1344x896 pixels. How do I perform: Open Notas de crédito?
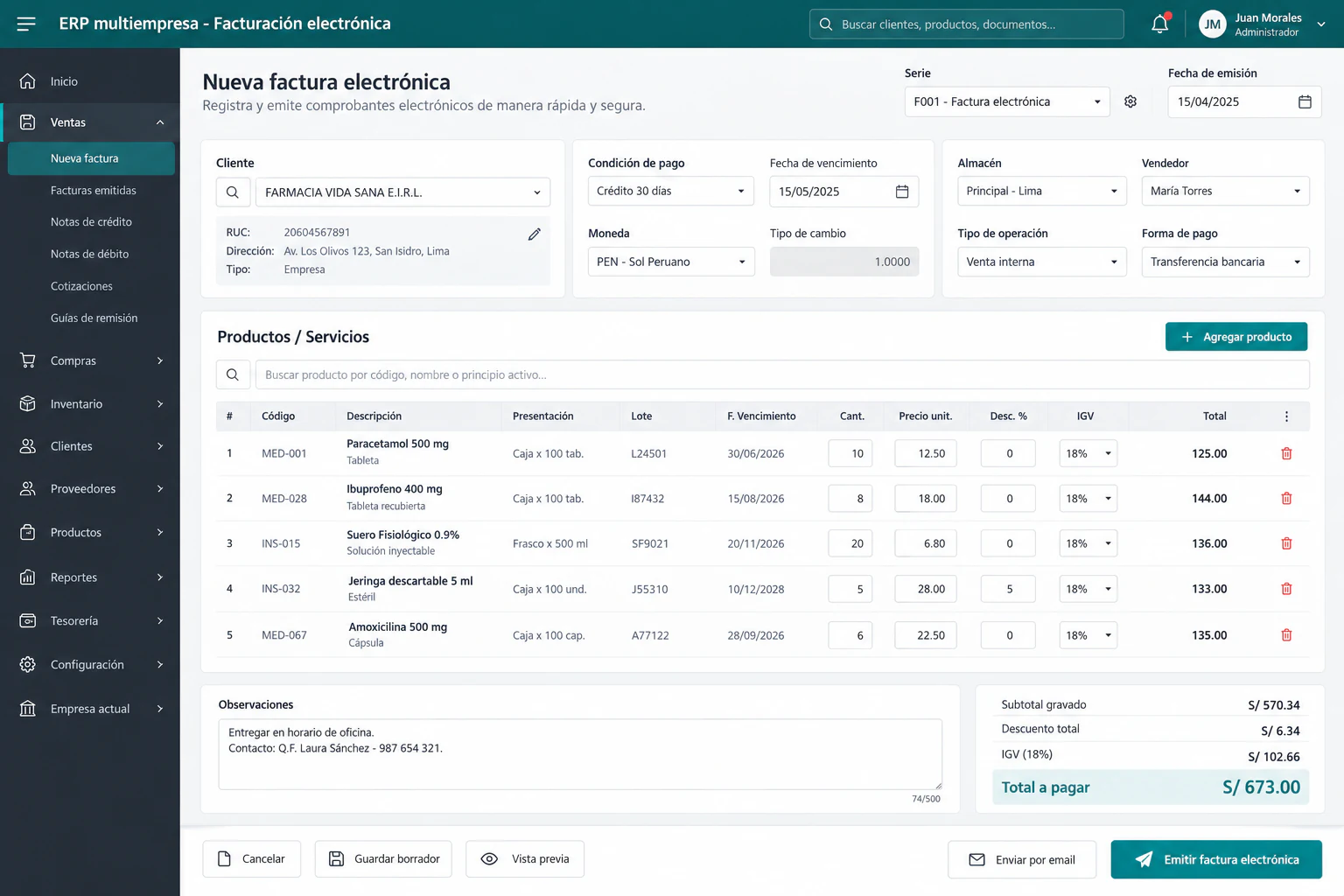coord(91,222)
